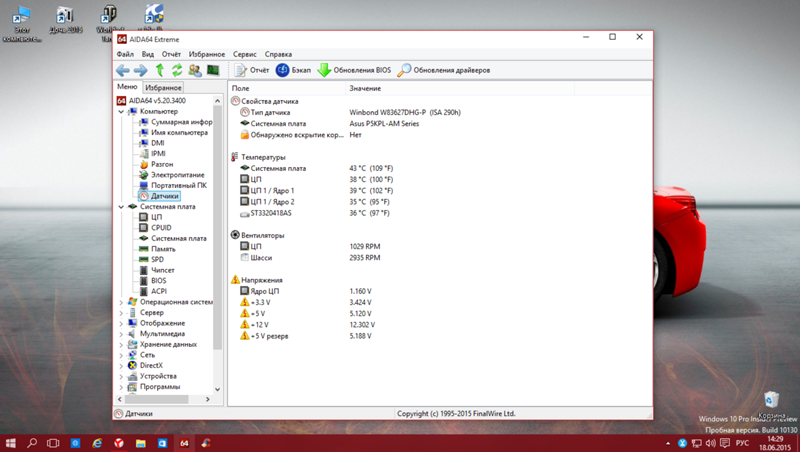The width and height of the screenshot is (800, 452).
Task: Collapse the Системная плата tree node
Action: click(121, 207)
